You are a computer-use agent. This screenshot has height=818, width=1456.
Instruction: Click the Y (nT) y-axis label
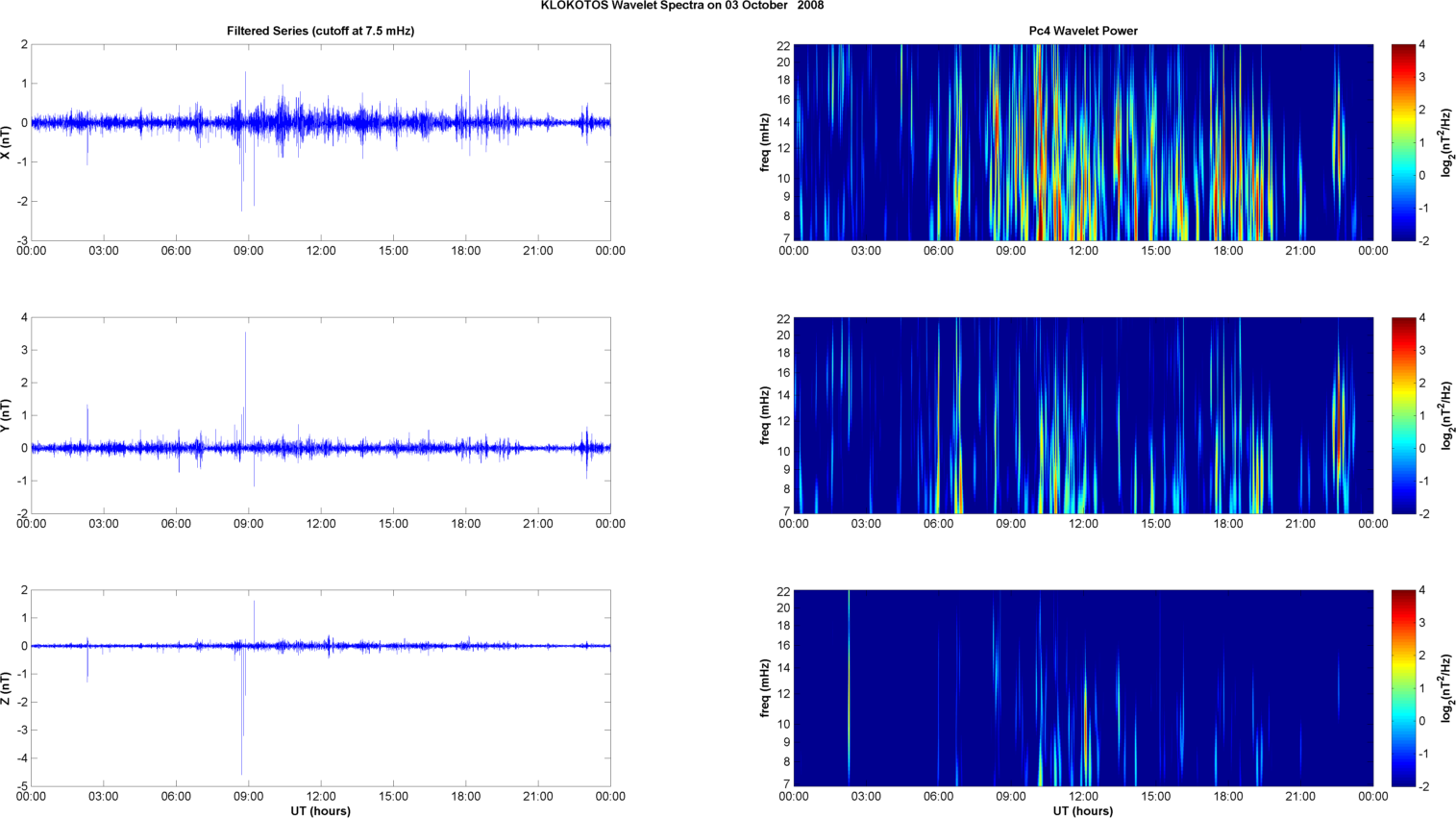[6, 415]
